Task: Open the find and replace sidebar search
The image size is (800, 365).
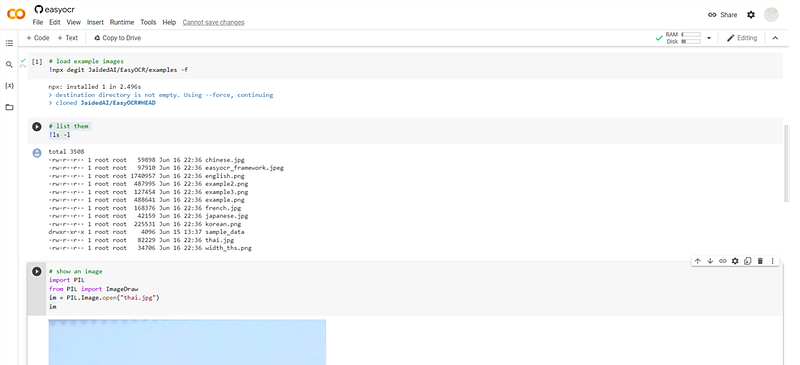Action: point(9,64)
